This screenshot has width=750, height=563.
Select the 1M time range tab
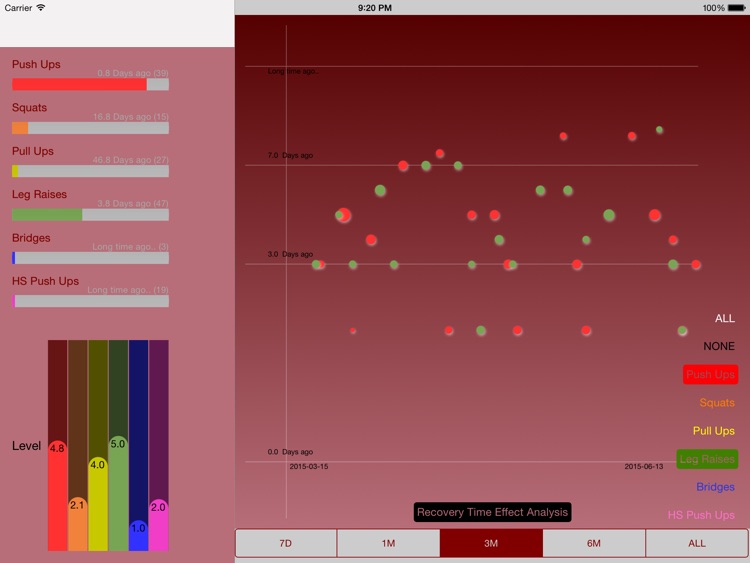coord(388,543)
